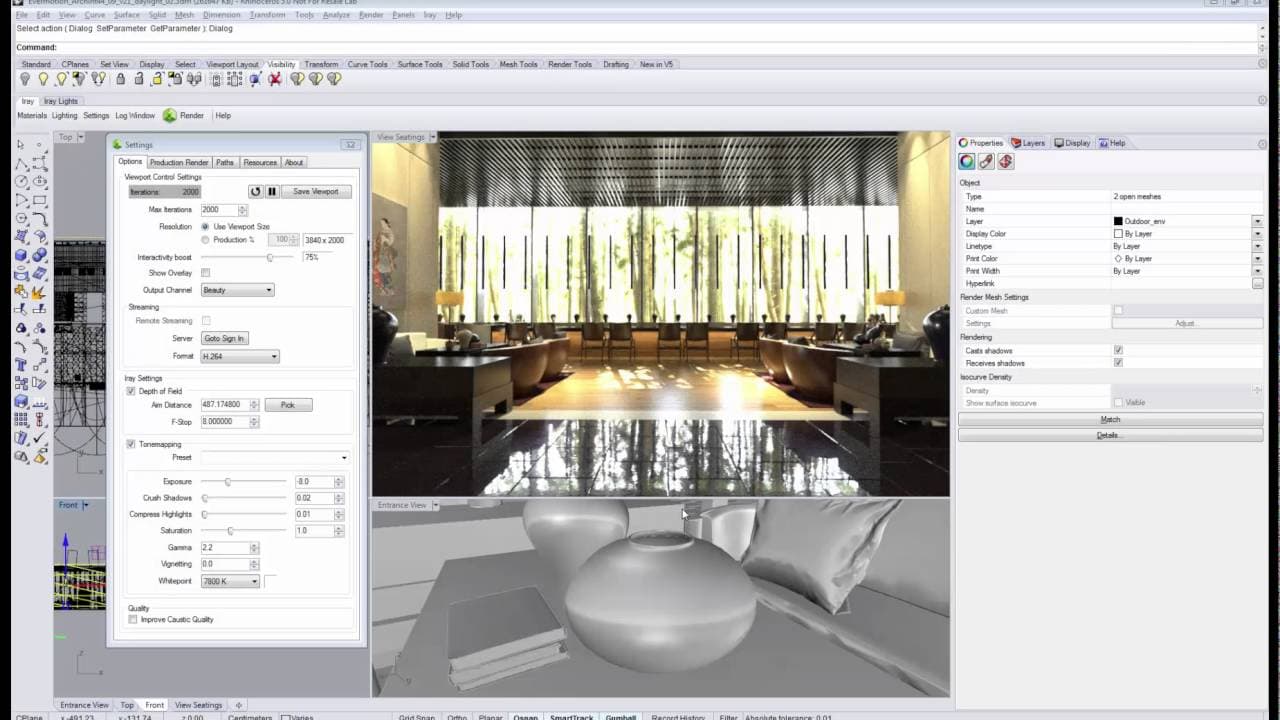This screenshot has width=1280, height=720.
Task: Open the Print Color dropdown arrow
Action: click(1257, 259)
